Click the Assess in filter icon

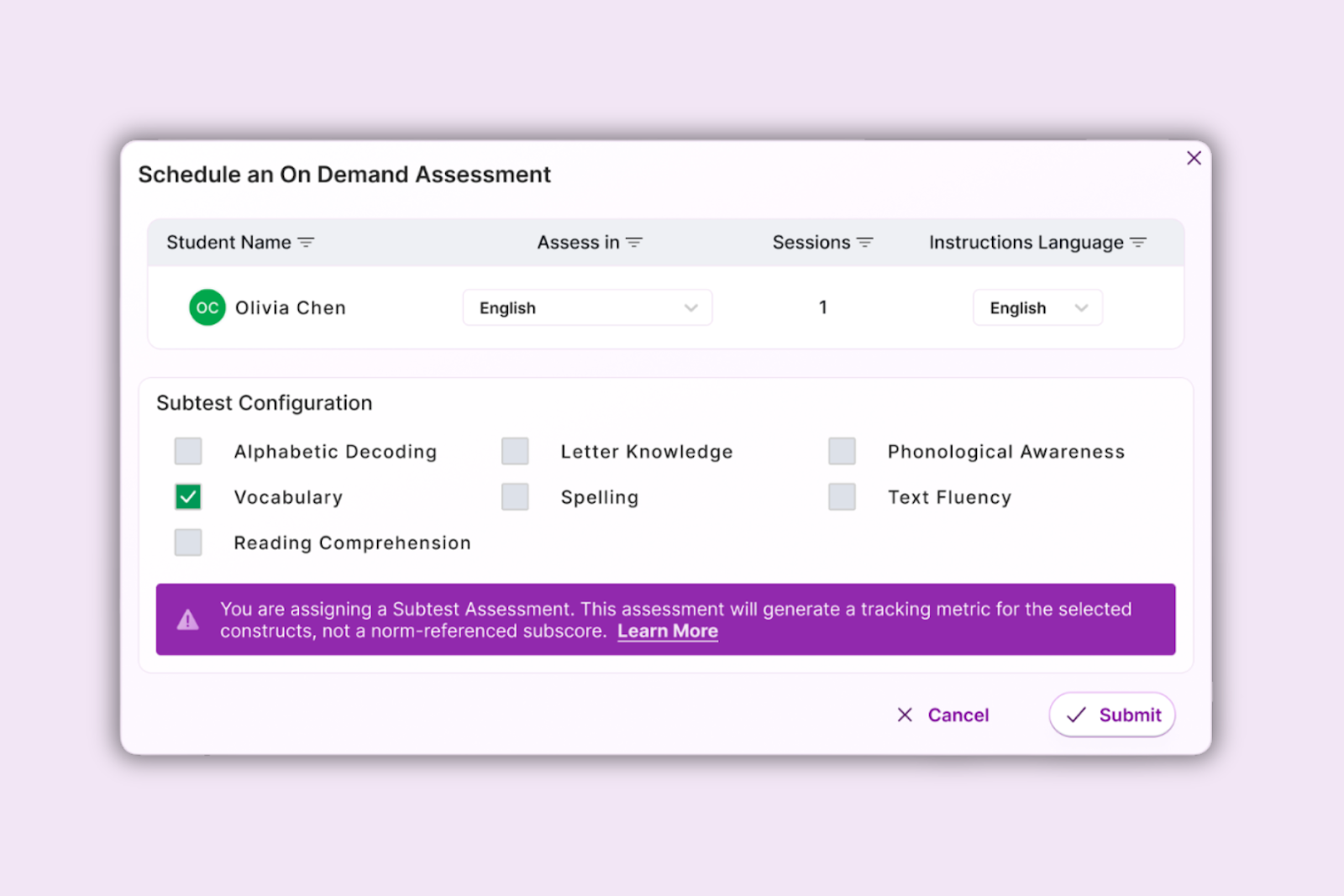coord(634,243)
